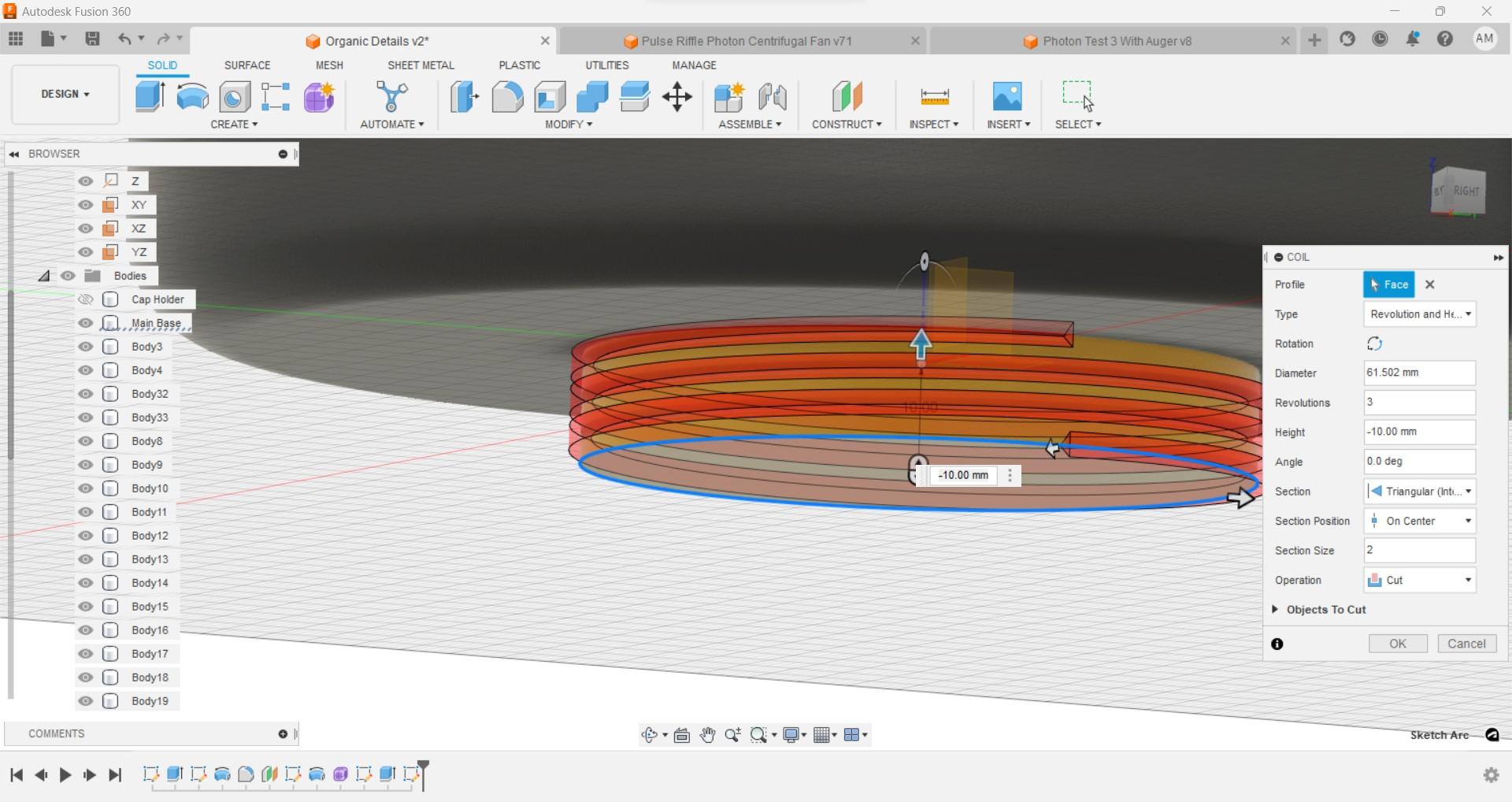Click the Hole tool icon
This screenshot has height=802, width=1512.
click(235, 97)
